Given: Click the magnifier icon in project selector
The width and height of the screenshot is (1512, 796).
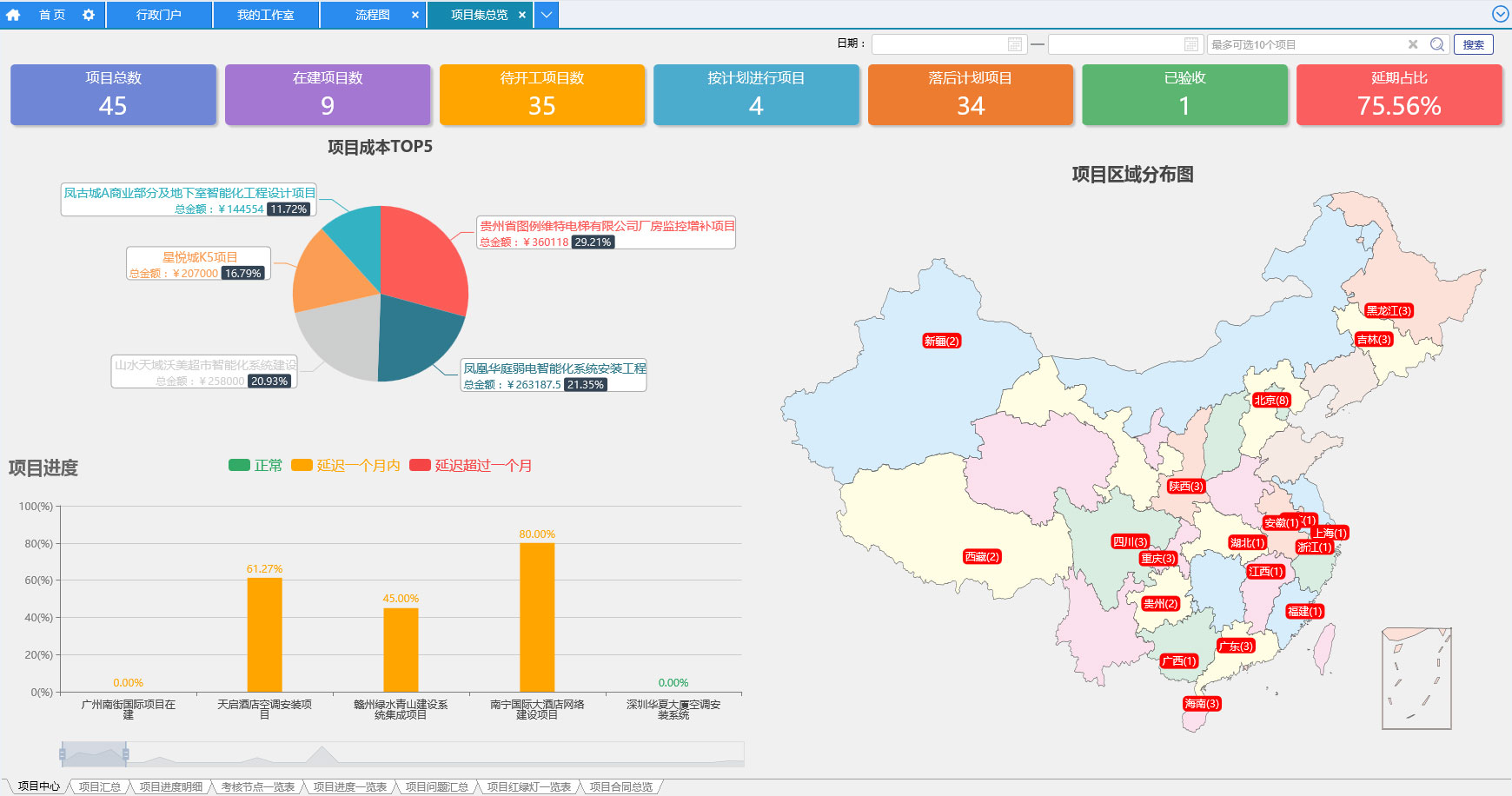Looking at the screenshot, I should click(1437, 44).
